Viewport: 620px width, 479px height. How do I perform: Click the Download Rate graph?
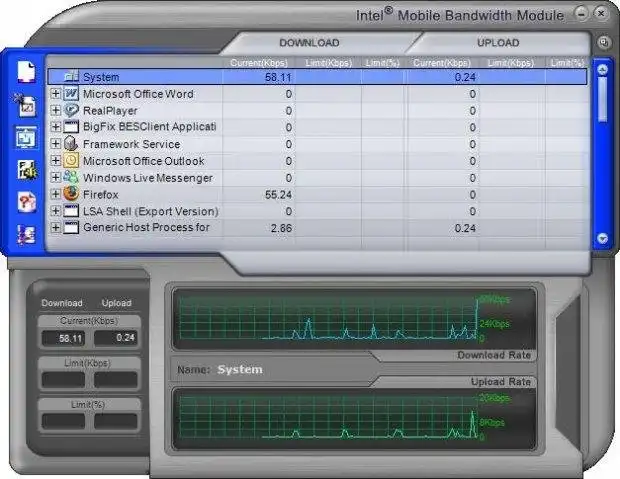pyautogui.click(x=354, y=319)
